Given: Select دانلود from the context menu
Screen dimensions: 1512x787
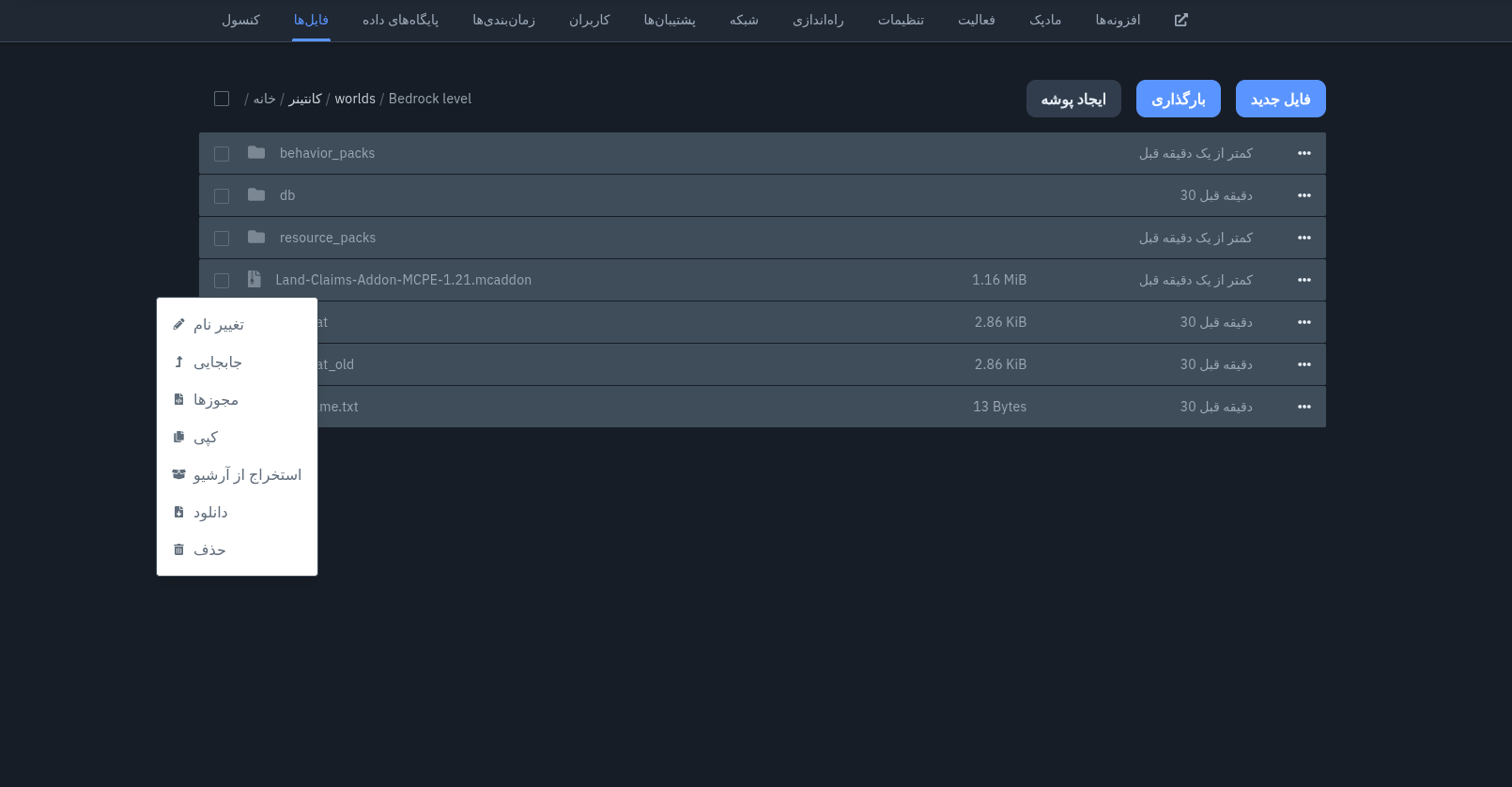Looking at the screenshot, I should click(237, 512).
